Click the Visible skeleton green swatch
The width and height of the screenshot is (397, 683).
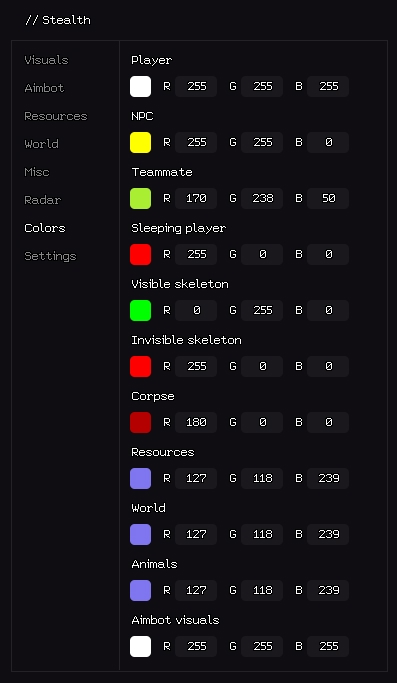[x=140, y=311]
